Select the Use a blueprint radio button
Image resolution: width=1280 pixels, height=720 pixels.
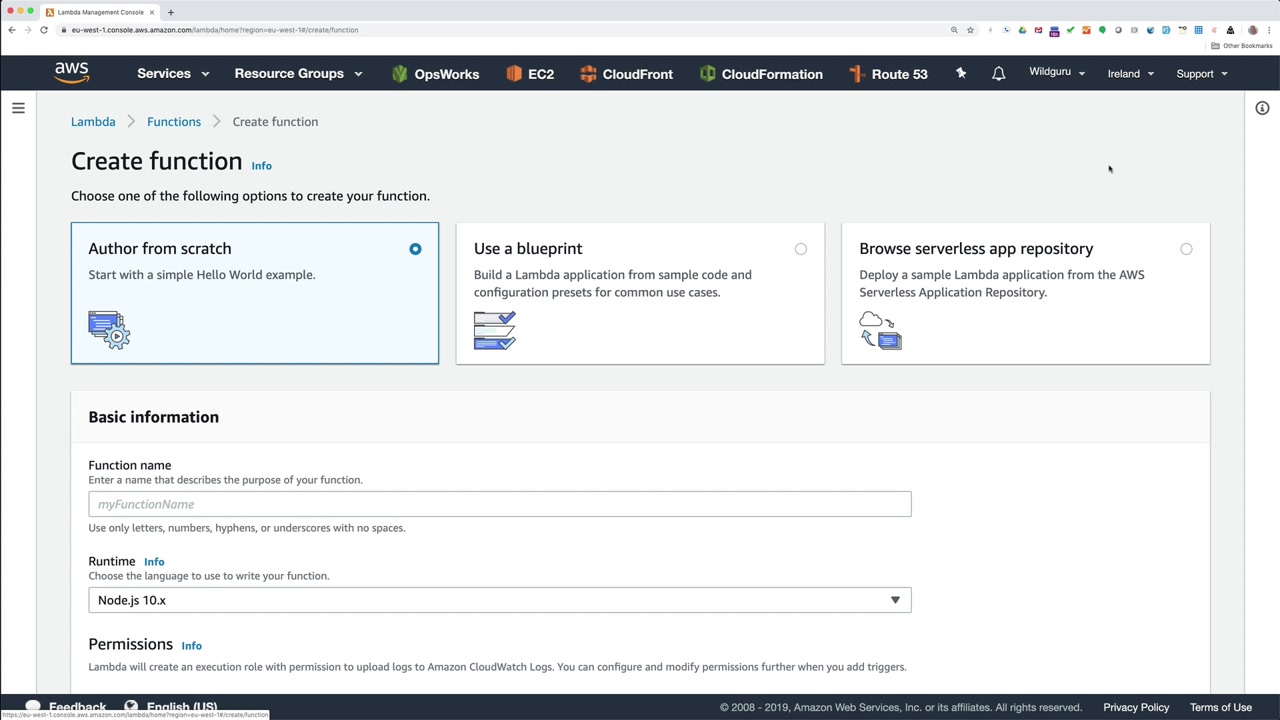coord(801,249)
